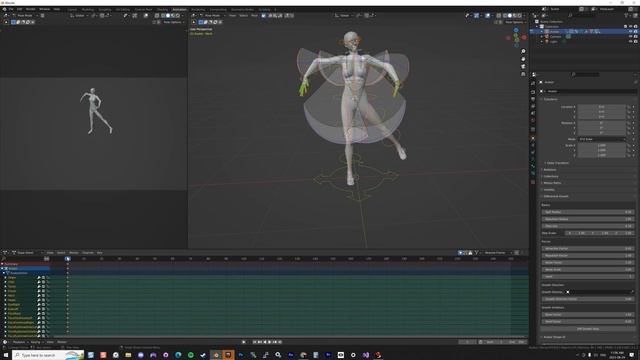Open the Render properties tab
The image size is (640, 360).
533,92
